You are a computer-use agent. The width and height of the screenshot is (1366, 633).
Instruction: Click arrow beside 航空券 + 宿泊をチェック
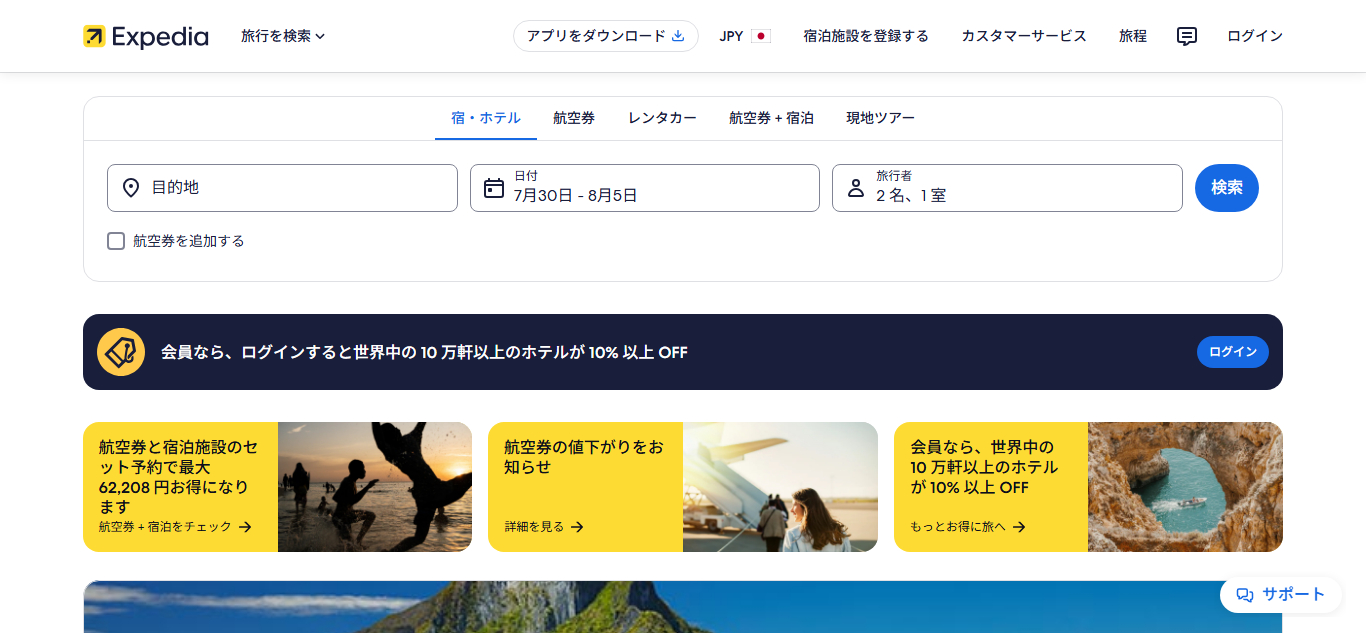point(245,527)
